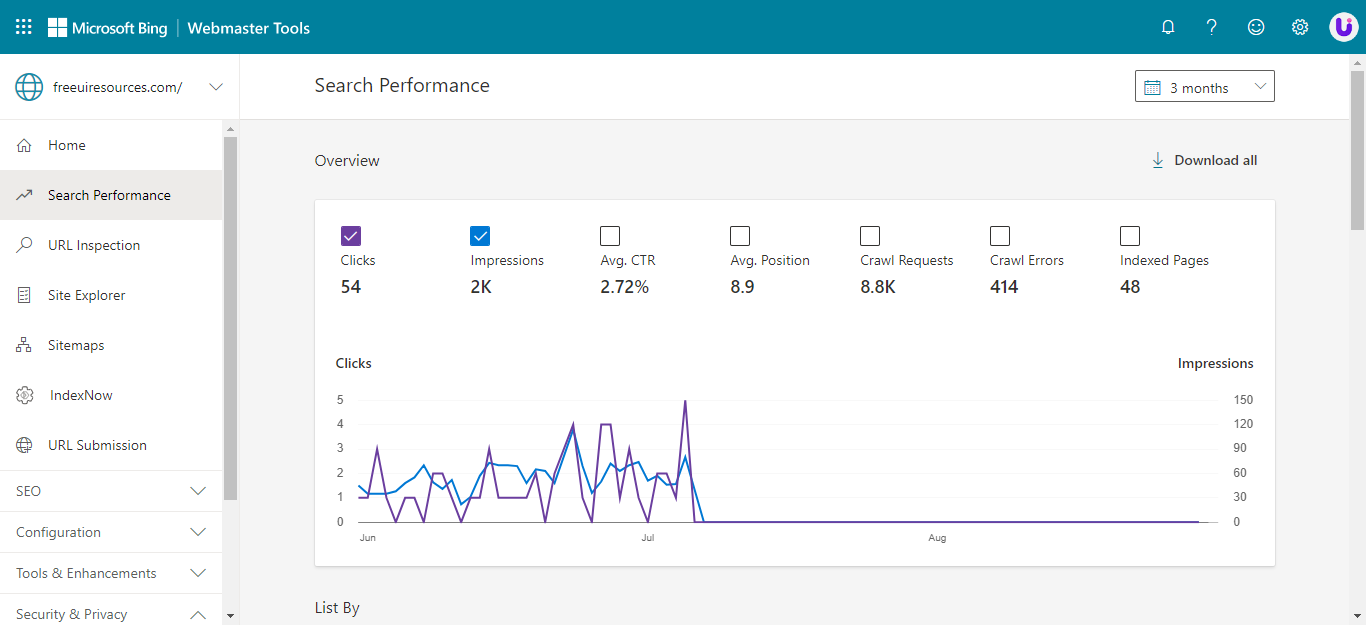Select the Search Performance sidebar icon
Viewport: 1366px width, 625px height.
click(27, 194)
